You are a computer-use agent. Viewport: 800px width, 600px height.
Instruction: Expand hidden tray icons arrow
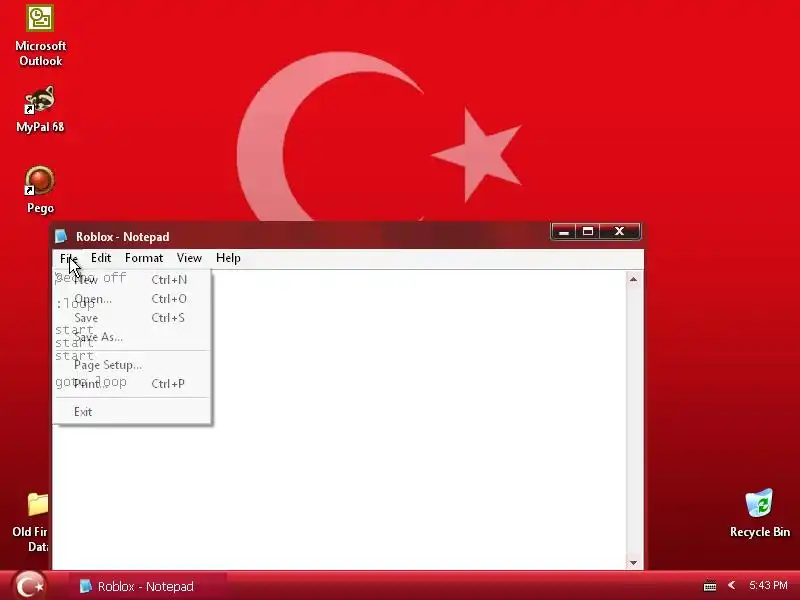coord(732,585)
